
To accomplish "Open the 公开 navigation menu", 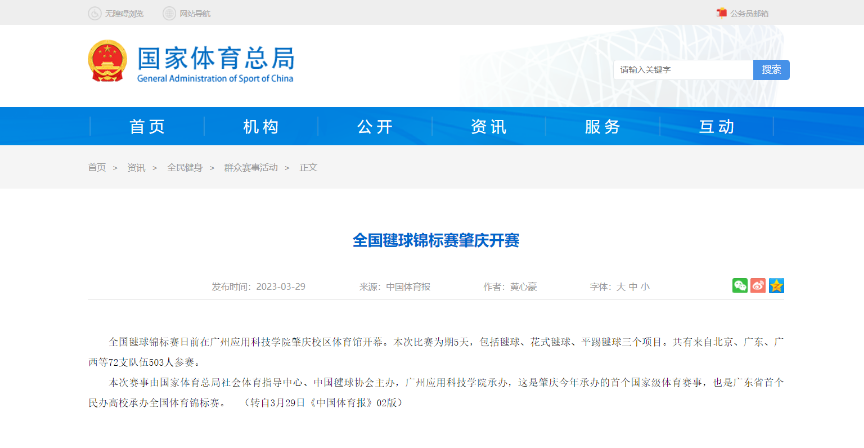I will tap(375, 127).
